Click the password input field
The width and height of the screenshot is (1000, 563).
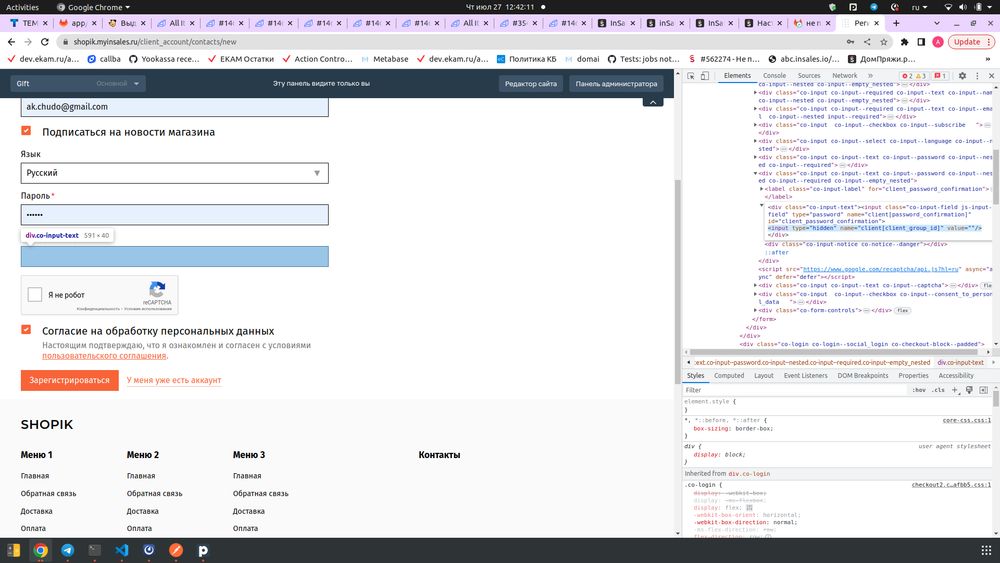coord(174,215)
